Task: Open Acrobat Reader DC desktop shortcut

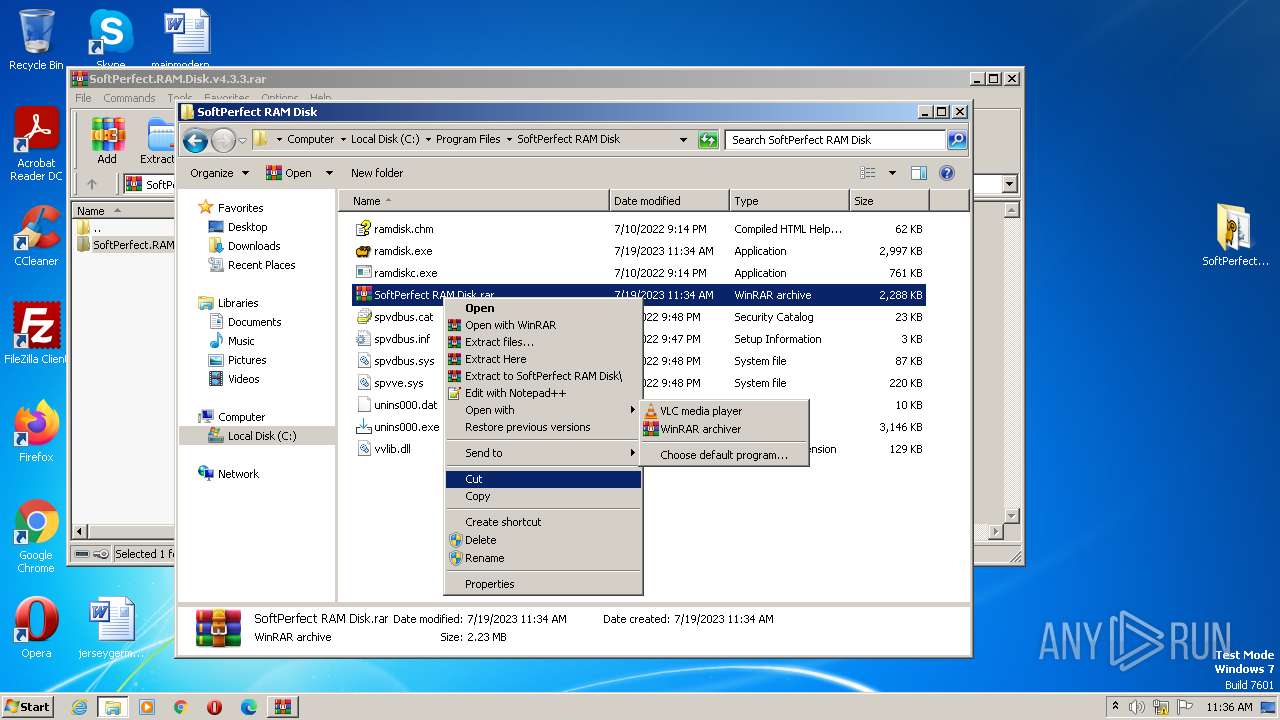Action: click(36, 144)
